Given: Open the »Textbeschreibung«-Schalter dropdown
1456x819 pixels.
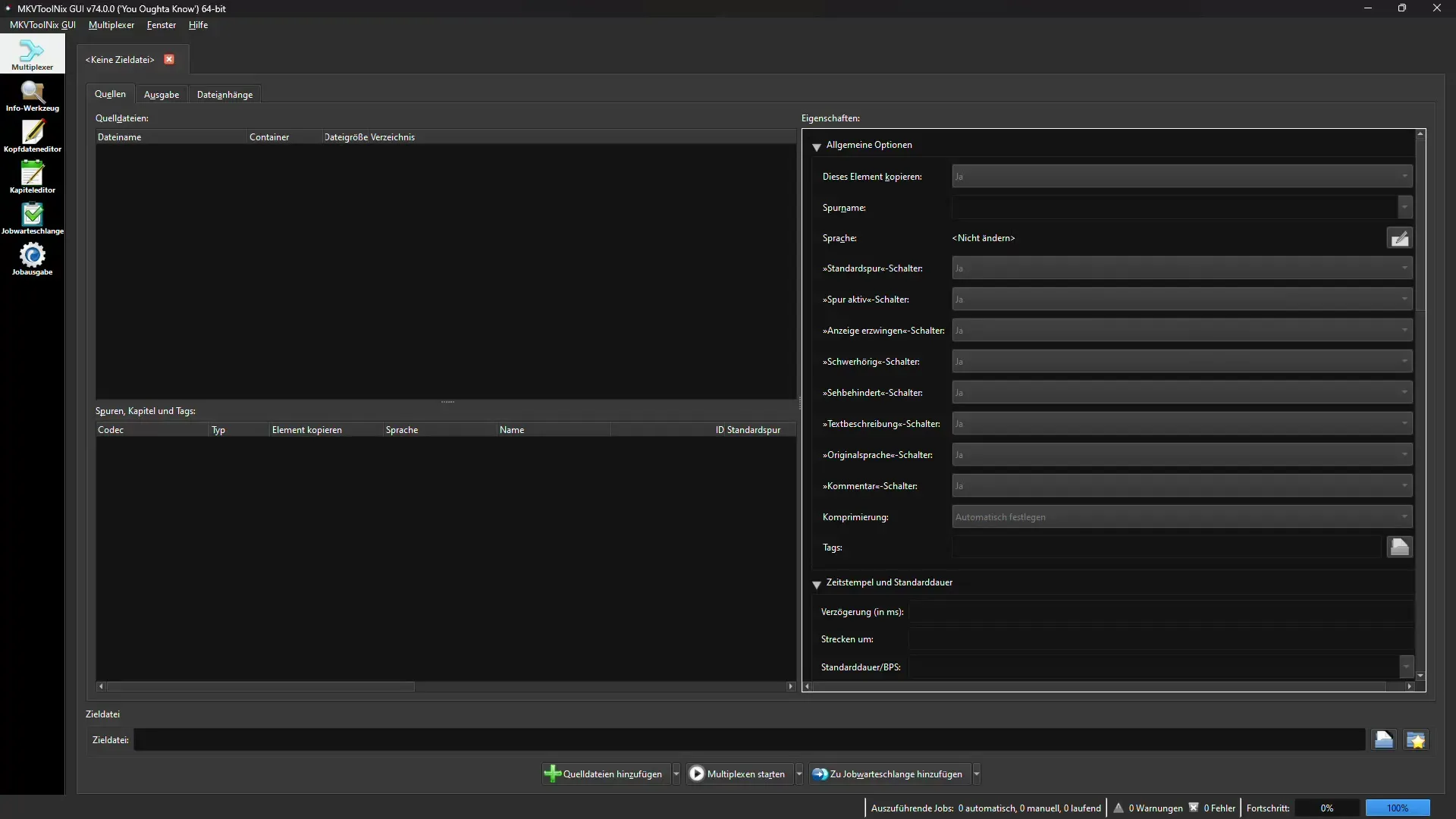Looking at the screenshot, I should pos(1181,424).
